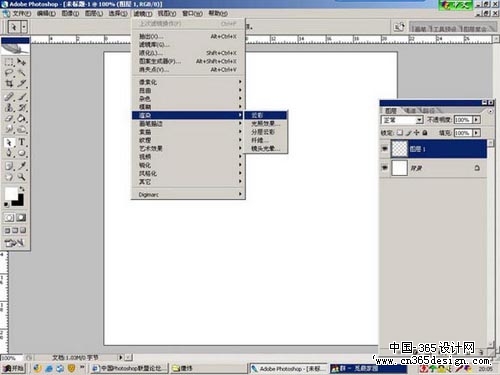Expand the fill 100% slider arrow
The image size is (500, 375).
pos(477,133)
